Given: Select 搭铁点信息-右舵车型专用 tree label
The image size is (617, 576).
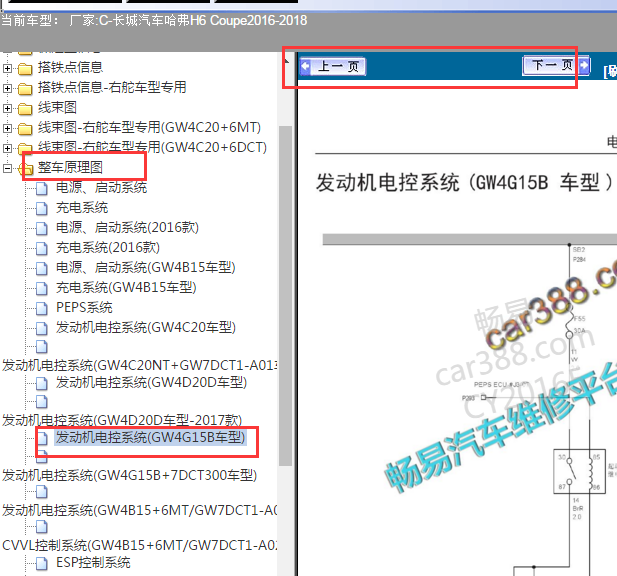Looking at the screenshot, I should [x=112, y=87].
